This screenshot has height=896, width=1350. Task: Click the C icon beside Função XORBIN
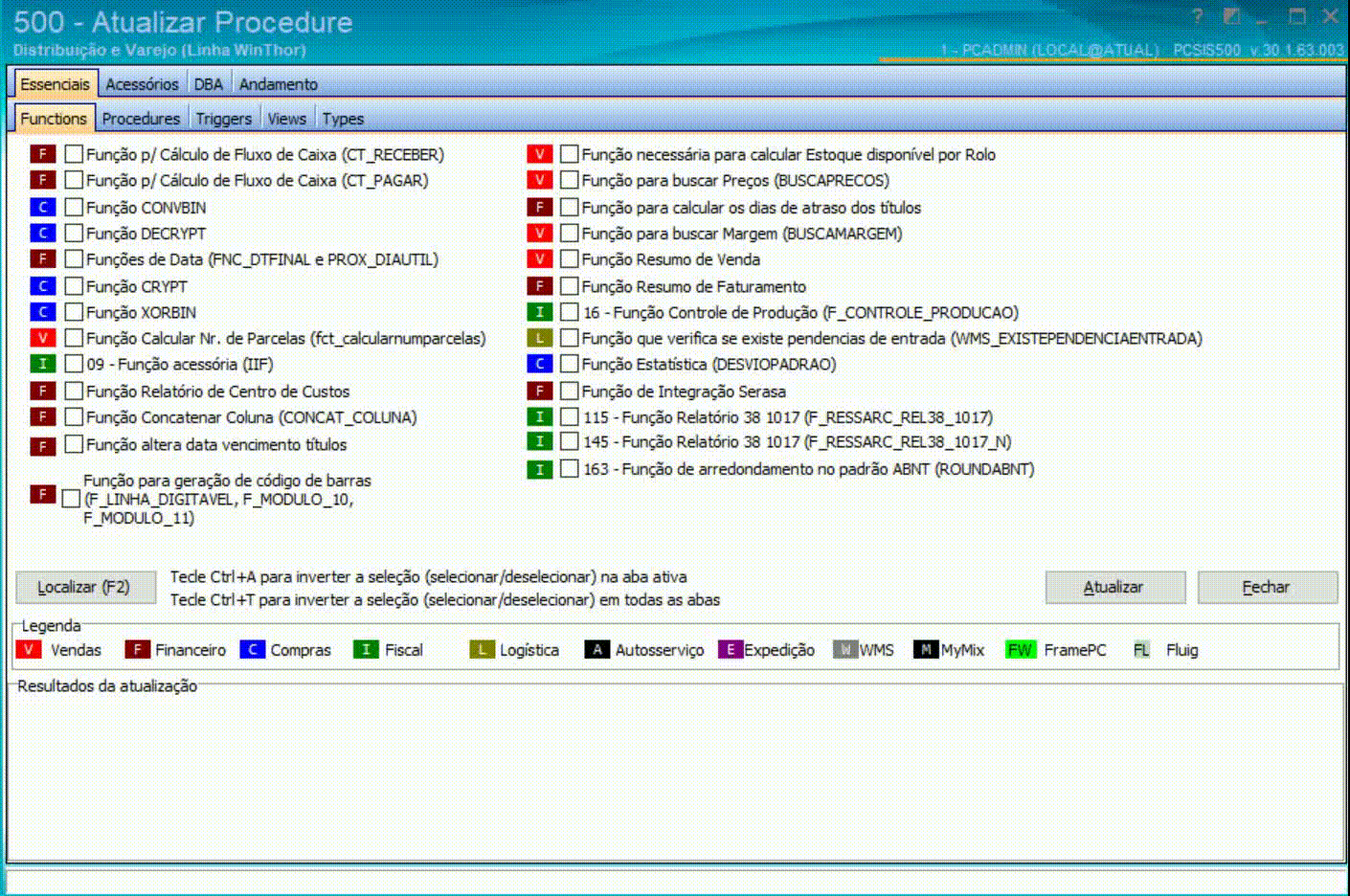pos(42,311)
